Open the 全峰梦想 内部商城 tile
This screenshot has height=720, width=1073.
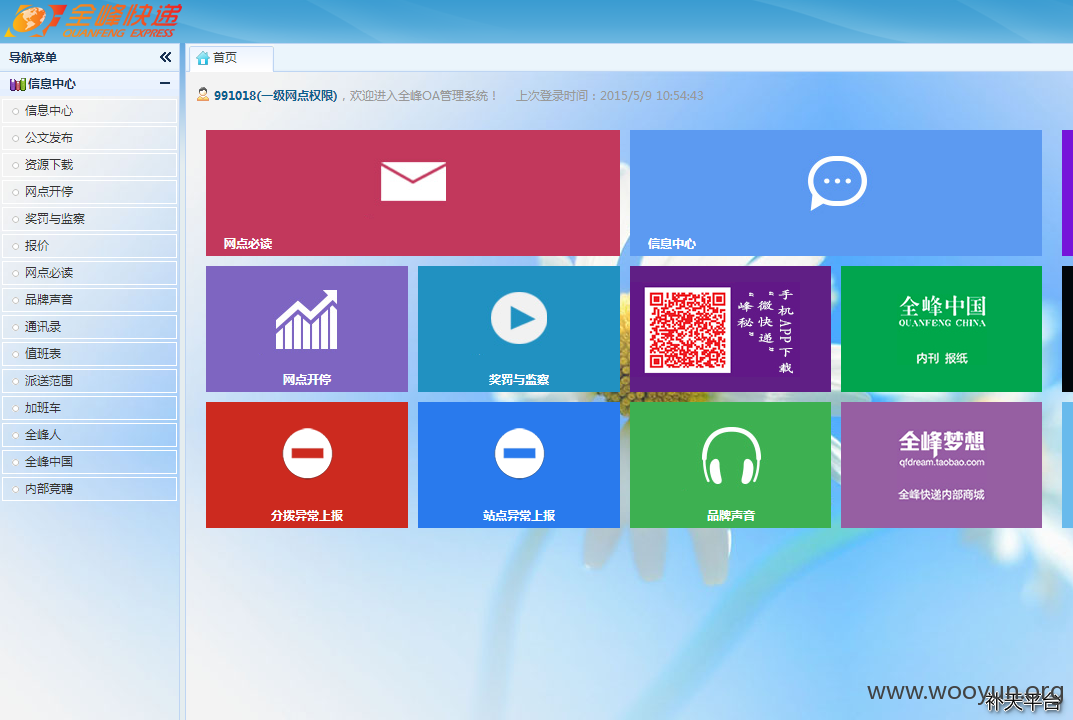click(942, 465)
